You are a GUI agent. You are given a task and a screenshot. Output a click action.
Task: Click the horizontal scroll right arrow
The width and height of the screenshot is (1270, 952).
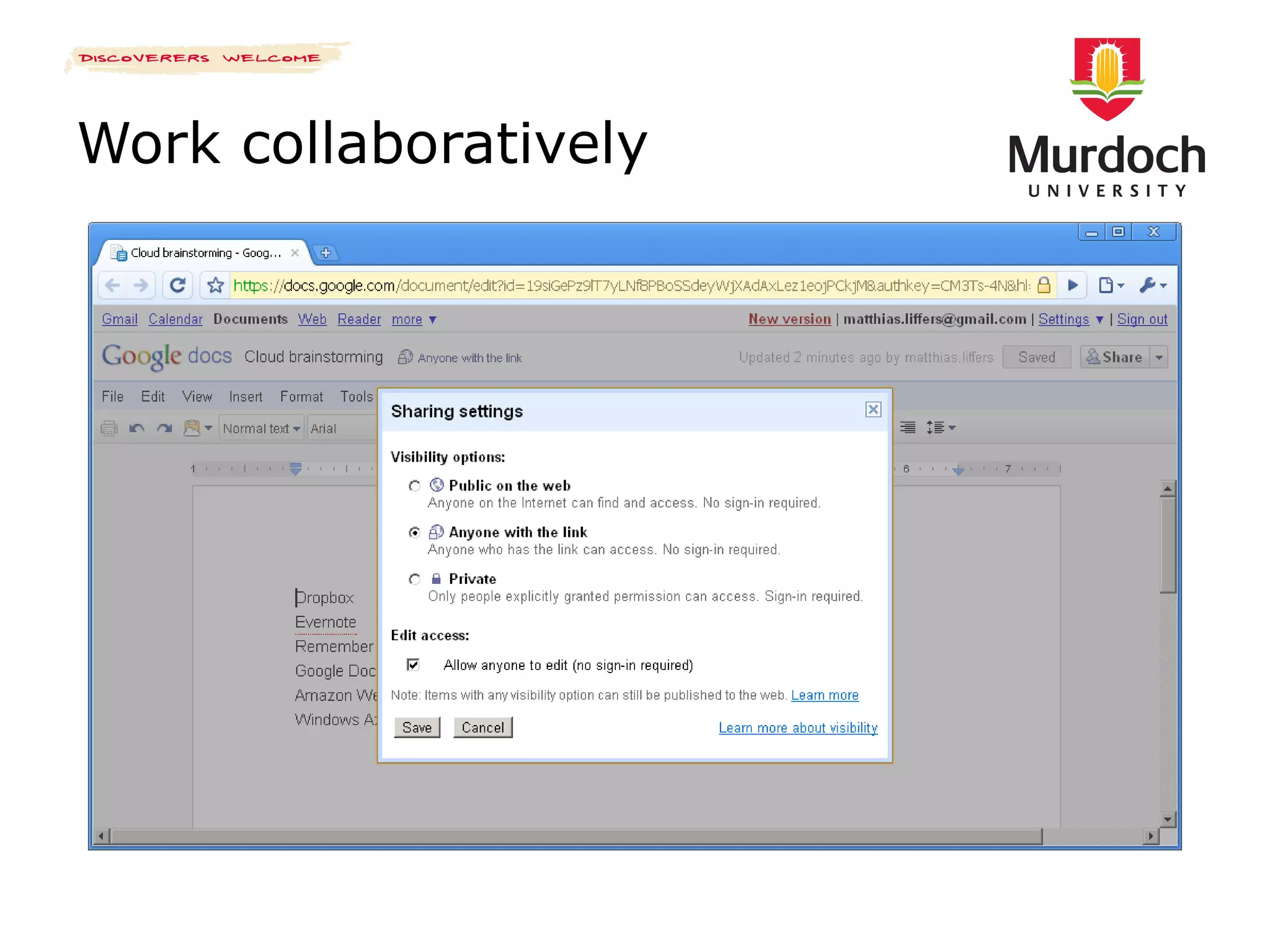point(1151,836)
